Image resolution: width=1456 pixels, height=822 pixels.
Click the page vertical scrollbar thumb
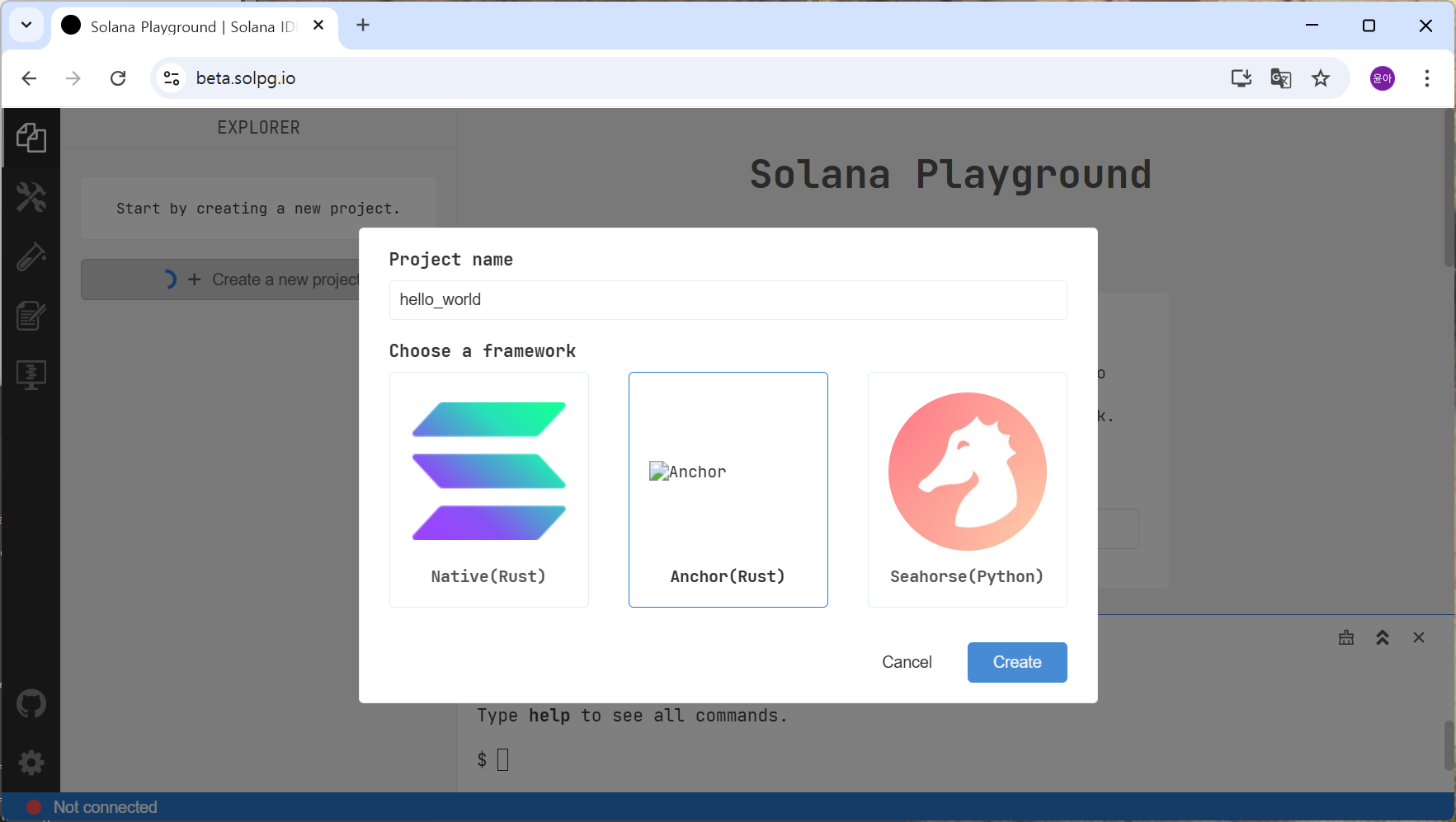1449,188
